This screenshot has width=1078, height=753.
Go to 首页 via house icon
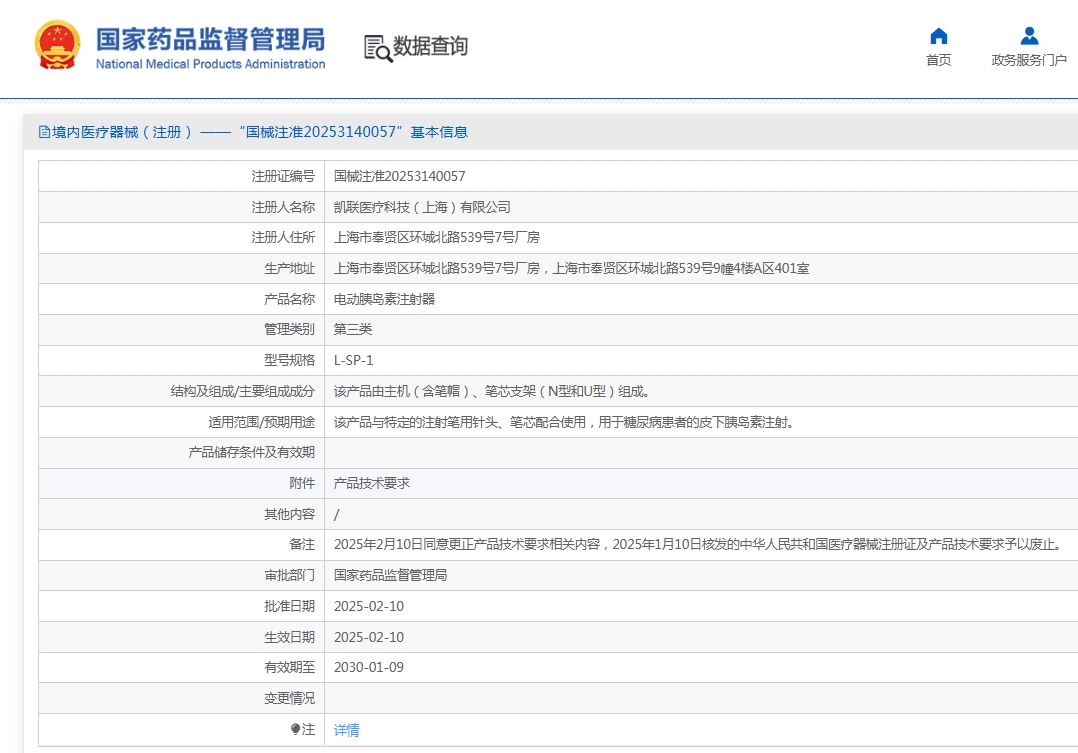click(938, 36)
